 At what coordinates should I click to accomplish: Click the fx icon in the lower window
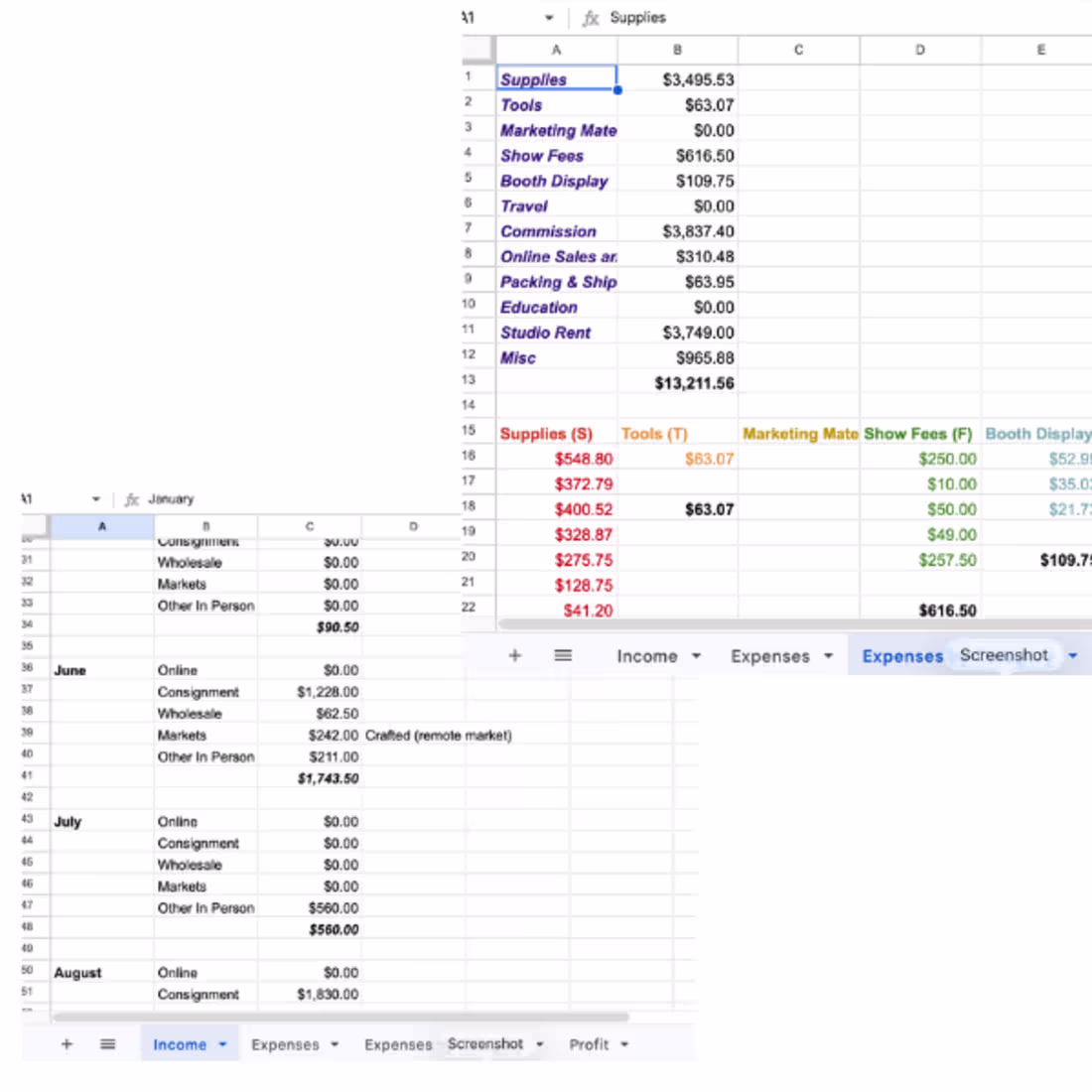coord(131,499)
